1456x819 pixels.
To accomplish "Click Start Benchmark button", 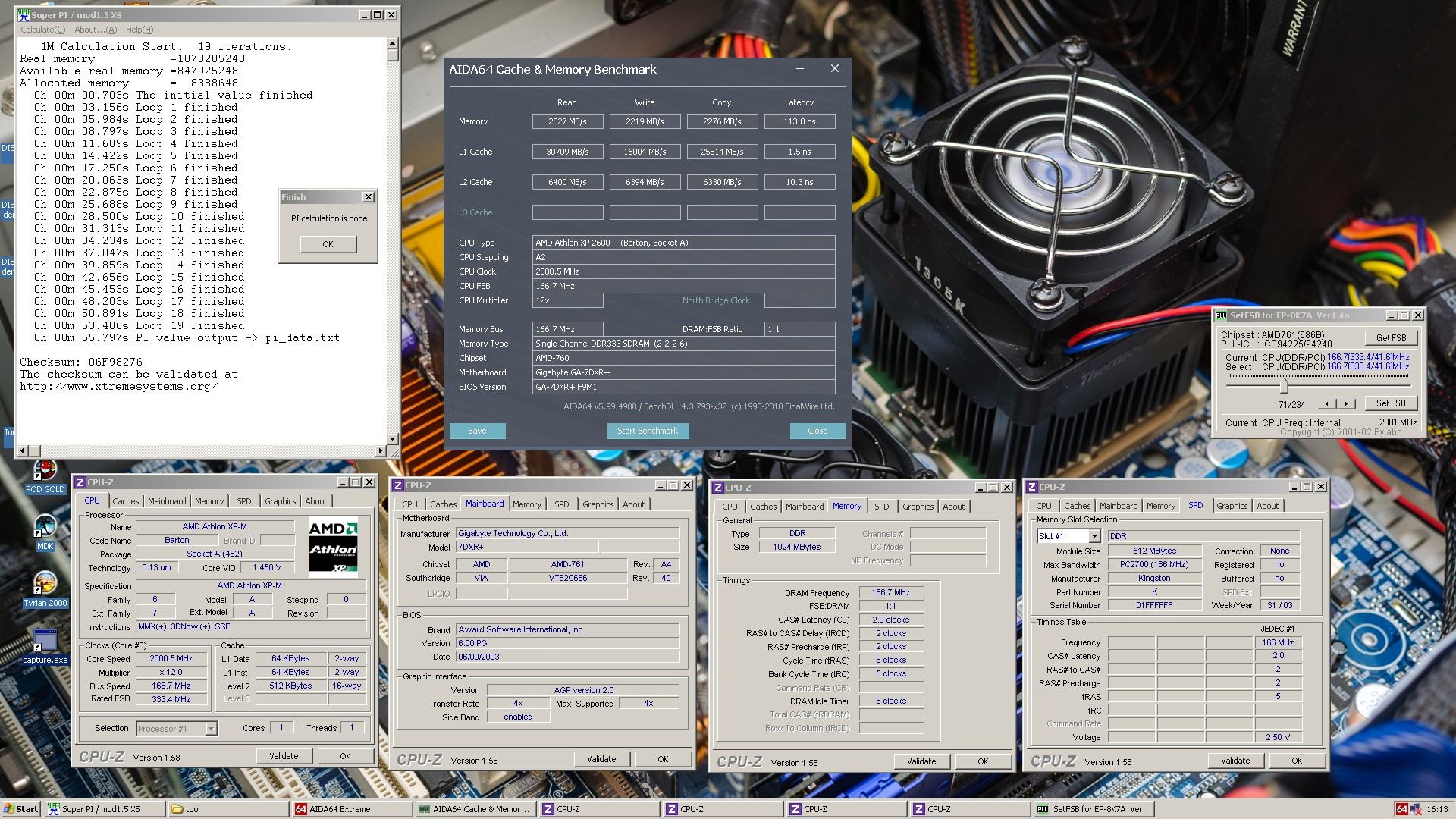I will (x=648, y=431).
